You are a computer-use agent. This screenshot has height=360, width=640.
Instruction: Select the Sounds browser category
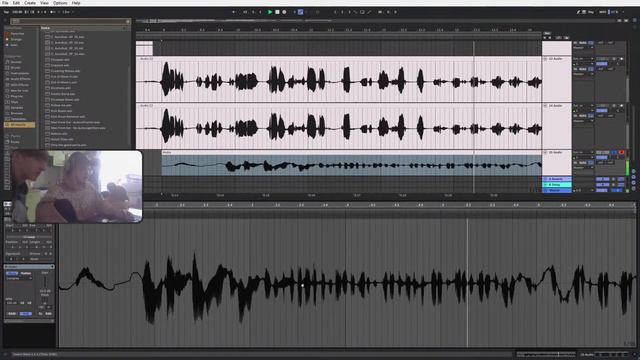click(x=16, y=62)
